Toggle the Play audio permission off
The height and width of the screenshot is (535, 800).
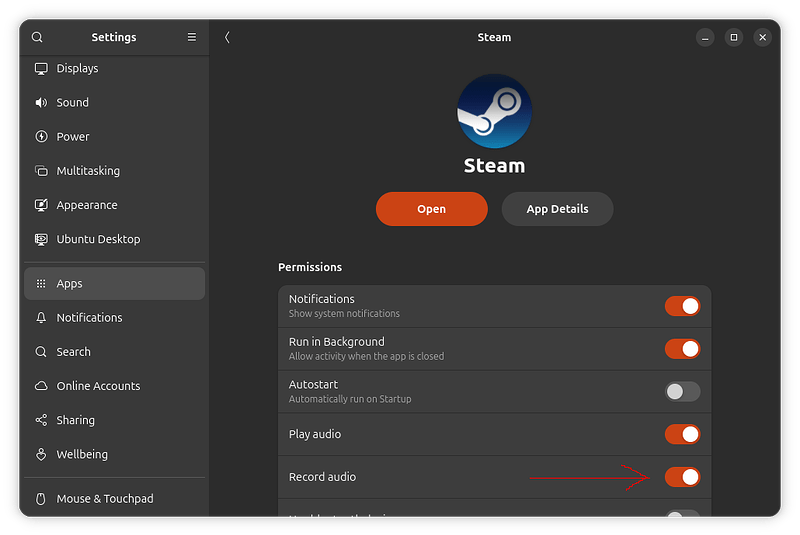(682, 434)
